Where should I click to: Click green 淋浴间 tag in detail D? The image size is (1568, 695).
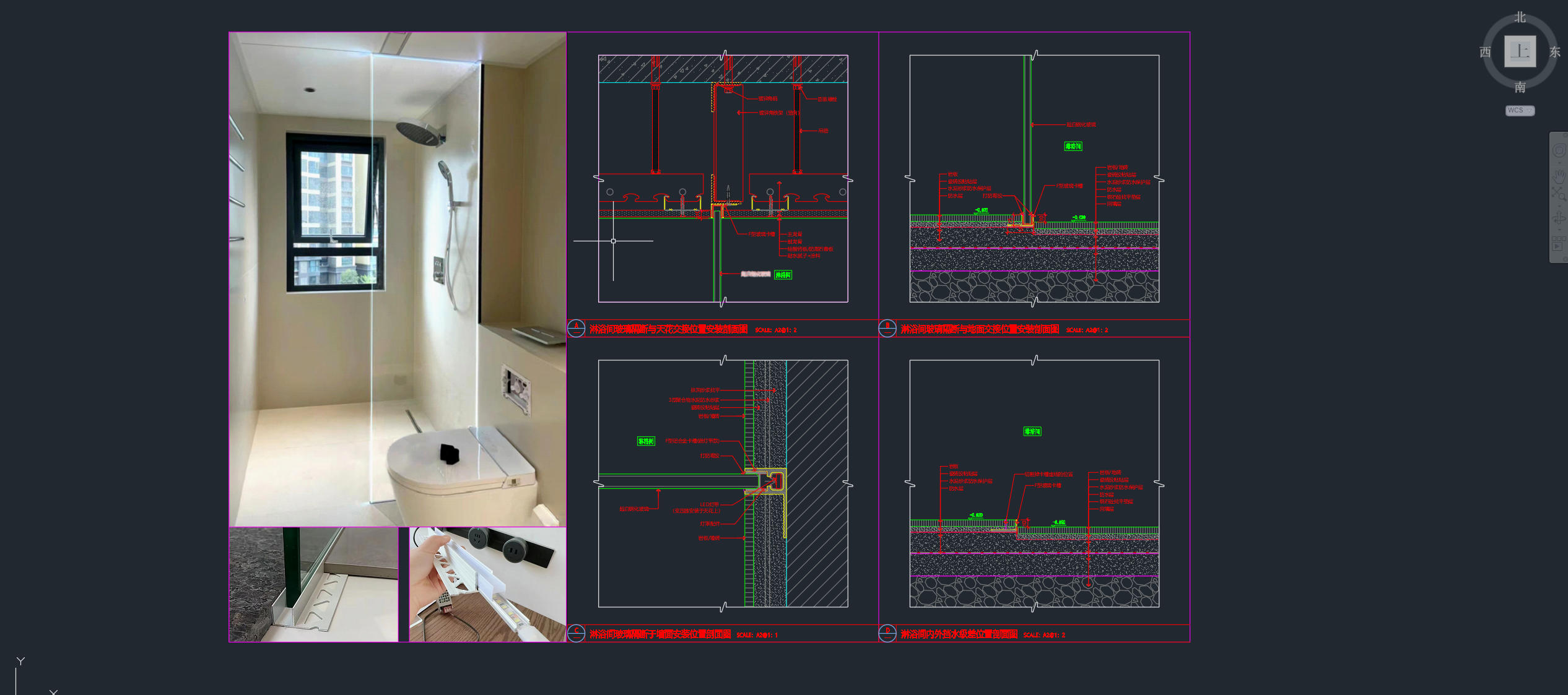(x=1032, y=431)
